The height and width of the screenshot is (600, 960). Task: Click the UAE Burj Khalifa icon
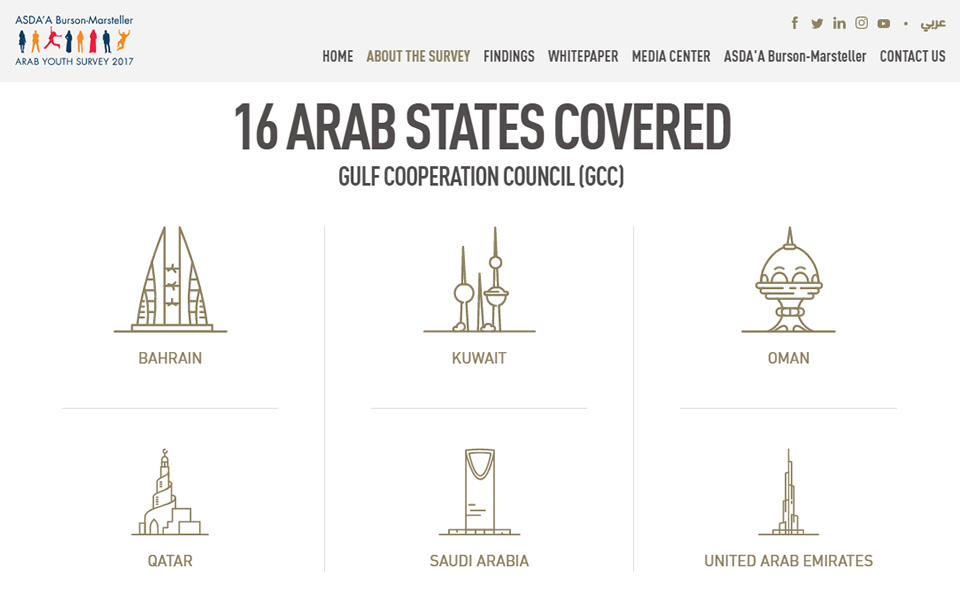(789, 492)
